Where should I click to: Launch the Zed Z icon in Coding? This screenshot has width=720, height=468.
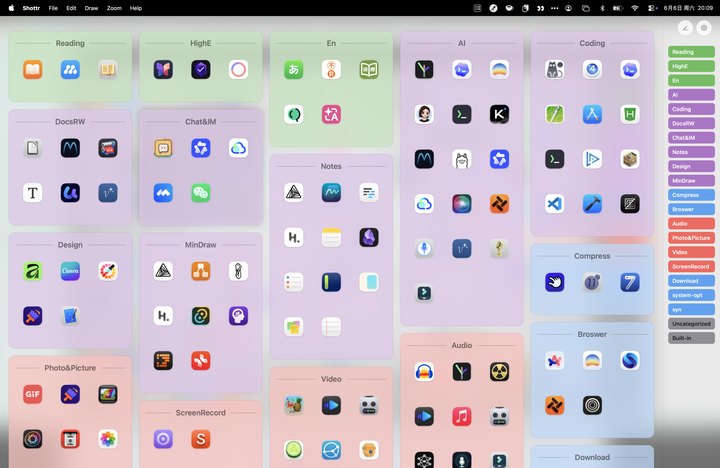click(630, 204)
